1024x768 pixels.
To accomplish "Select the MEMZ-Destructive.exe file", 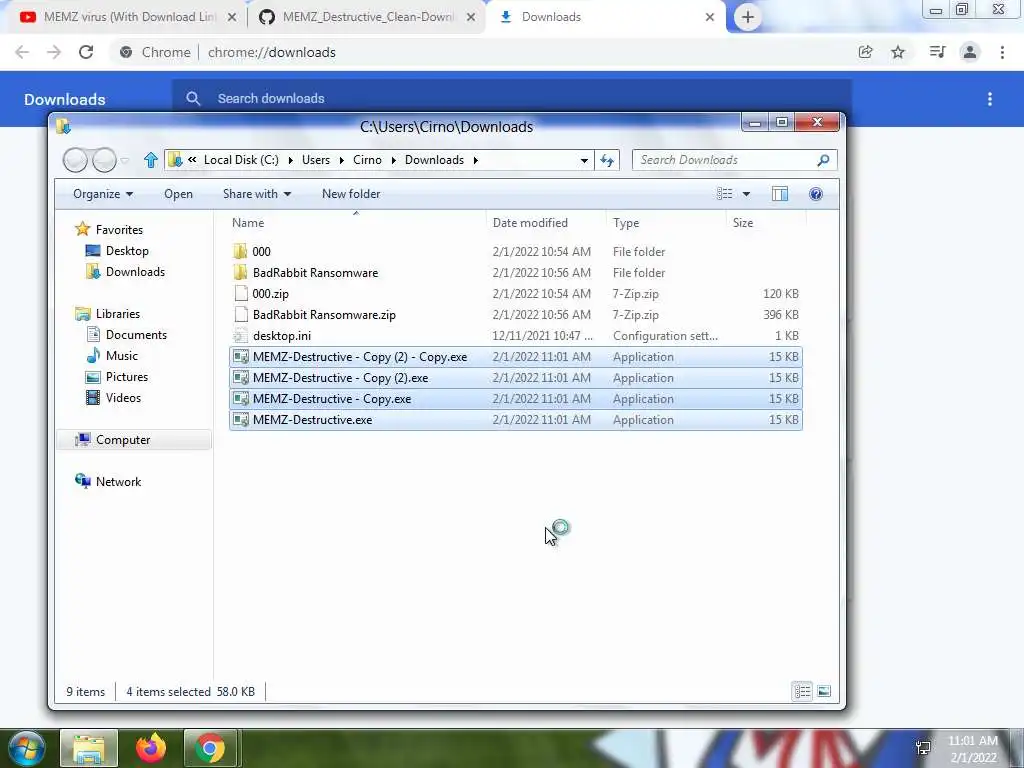I will coord(515,420).
